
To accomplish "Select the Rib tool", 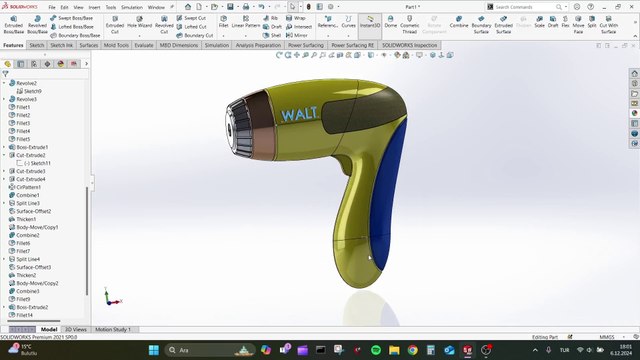I will click(x=270, y=18).
